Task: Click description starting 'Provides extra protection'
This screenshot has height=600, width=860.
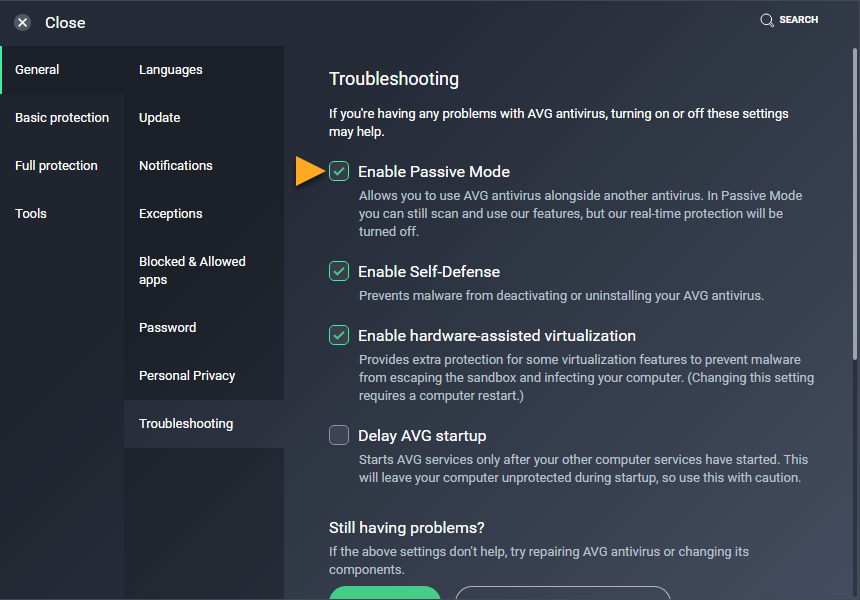Action: tap(586, 377)
